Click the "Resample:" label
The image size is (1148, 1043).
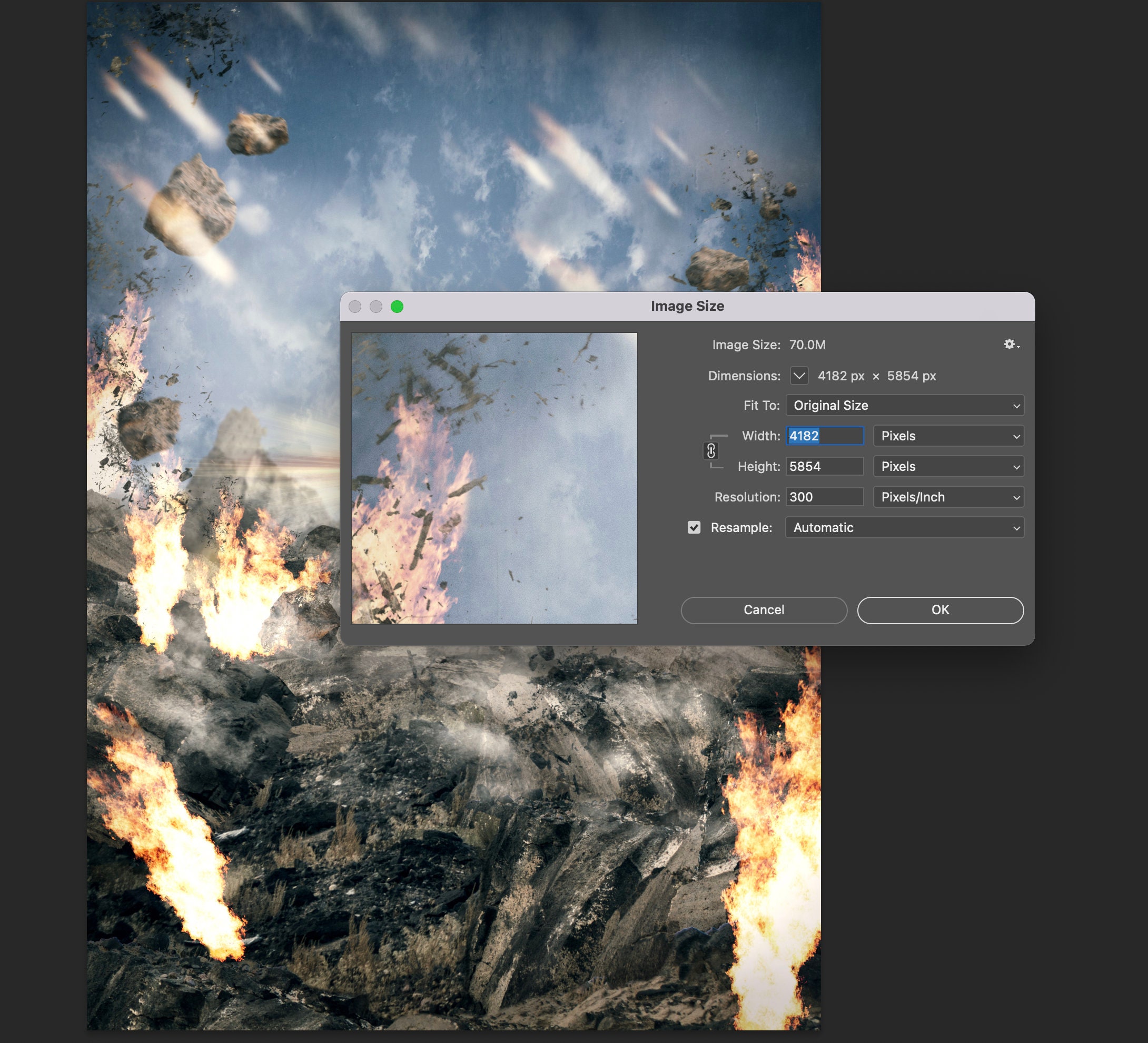point(741,528)
